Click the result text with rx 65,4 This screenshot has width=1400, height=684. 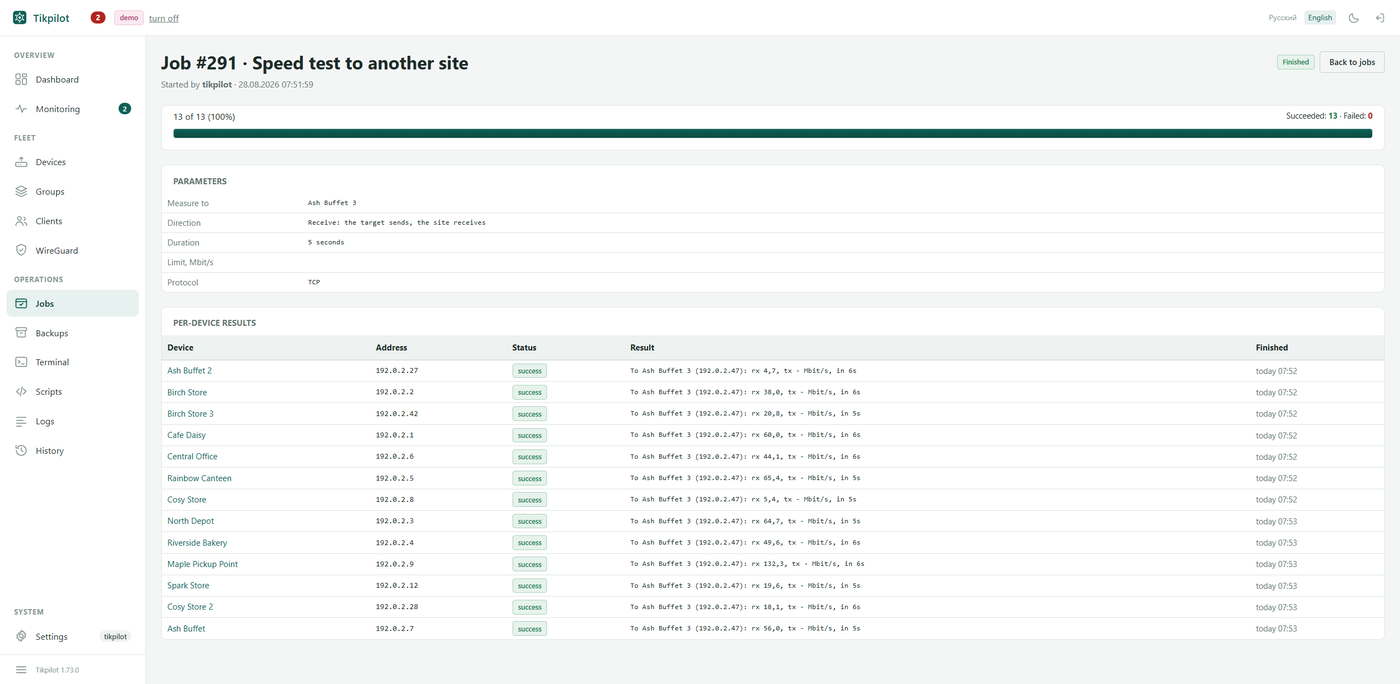click(x=745, y=478)
